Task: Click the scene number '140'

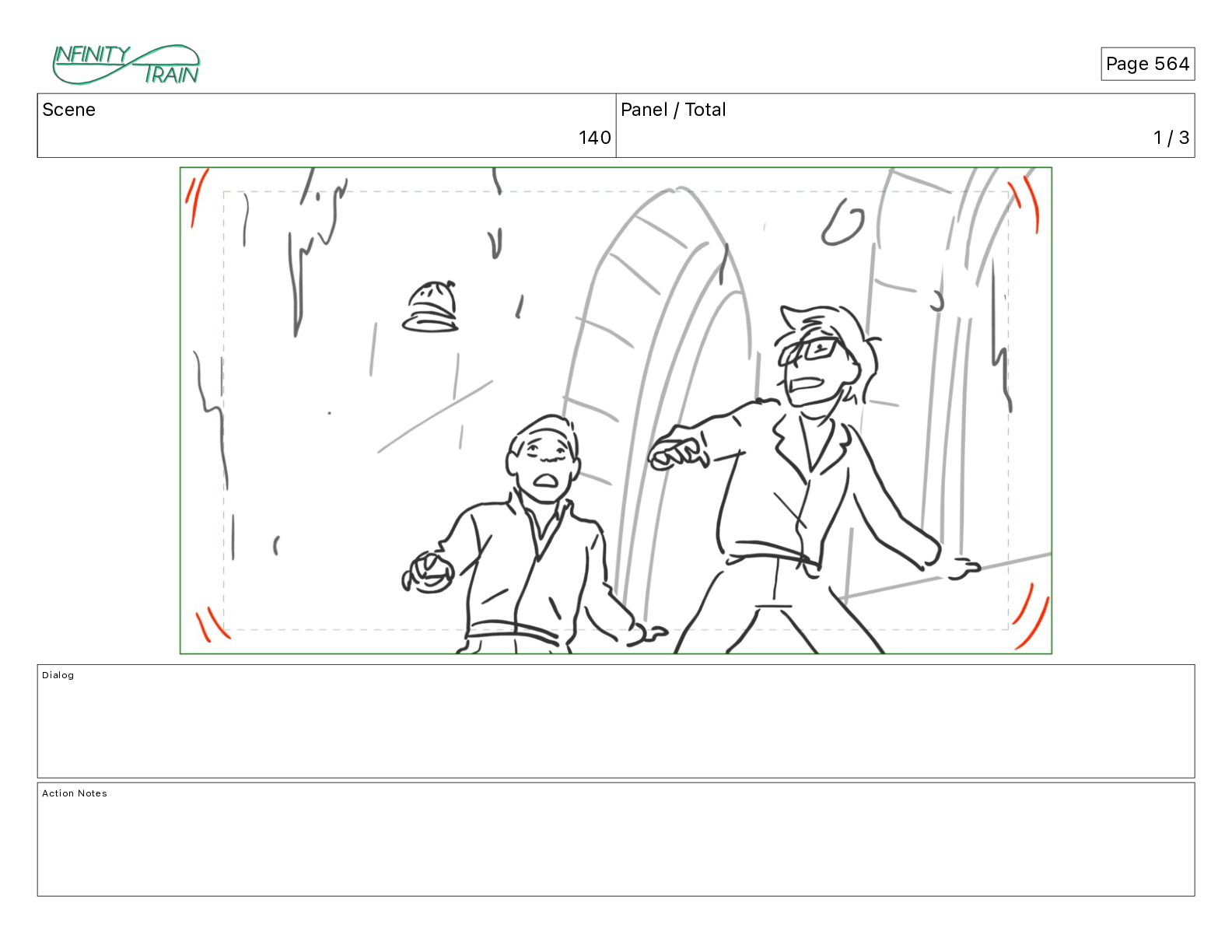Action: [x=594, y=138]
